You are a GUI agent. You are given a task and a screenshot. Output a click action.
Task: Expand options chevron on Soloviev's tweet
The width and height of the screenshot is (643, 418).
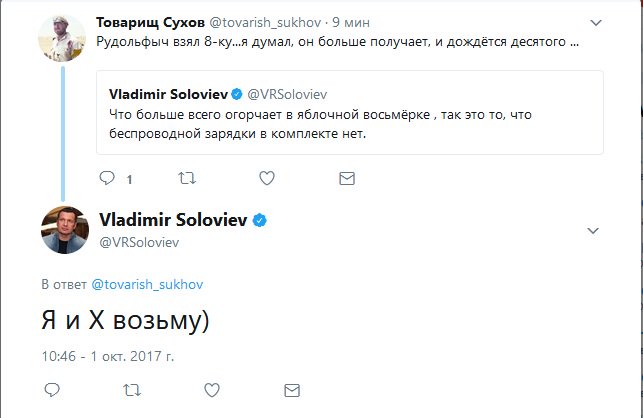(x=593, y=231)
